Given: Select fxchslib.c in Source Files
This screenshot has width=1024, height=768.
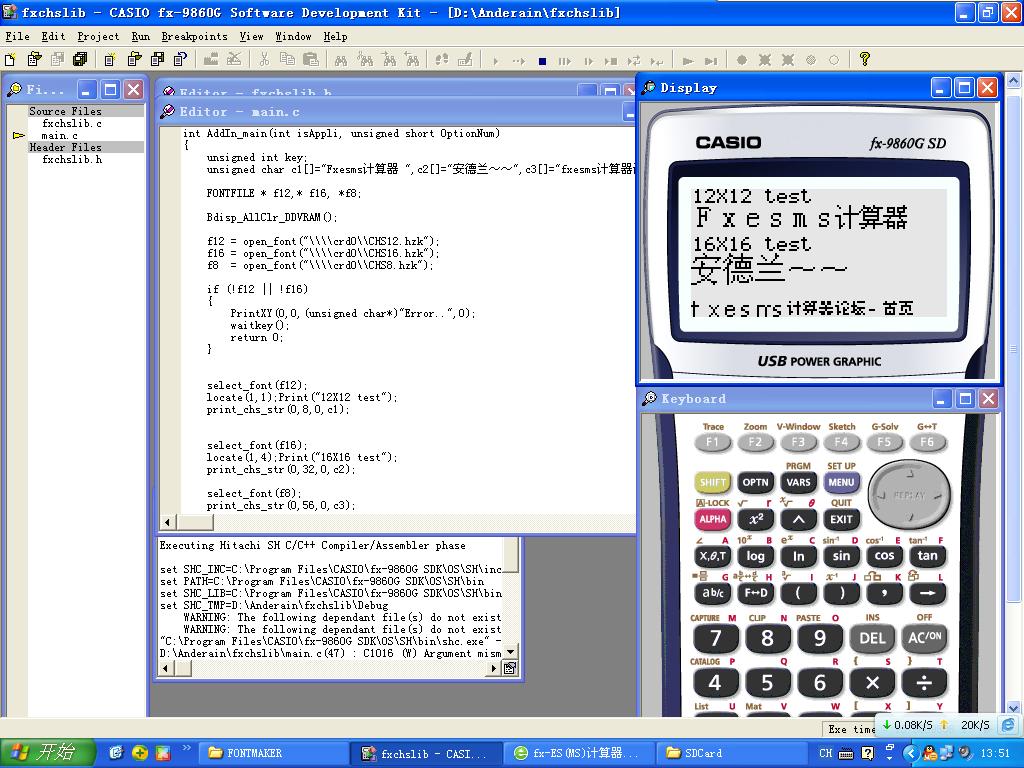Looking at the screenshot, I should [x=72, y=123].
